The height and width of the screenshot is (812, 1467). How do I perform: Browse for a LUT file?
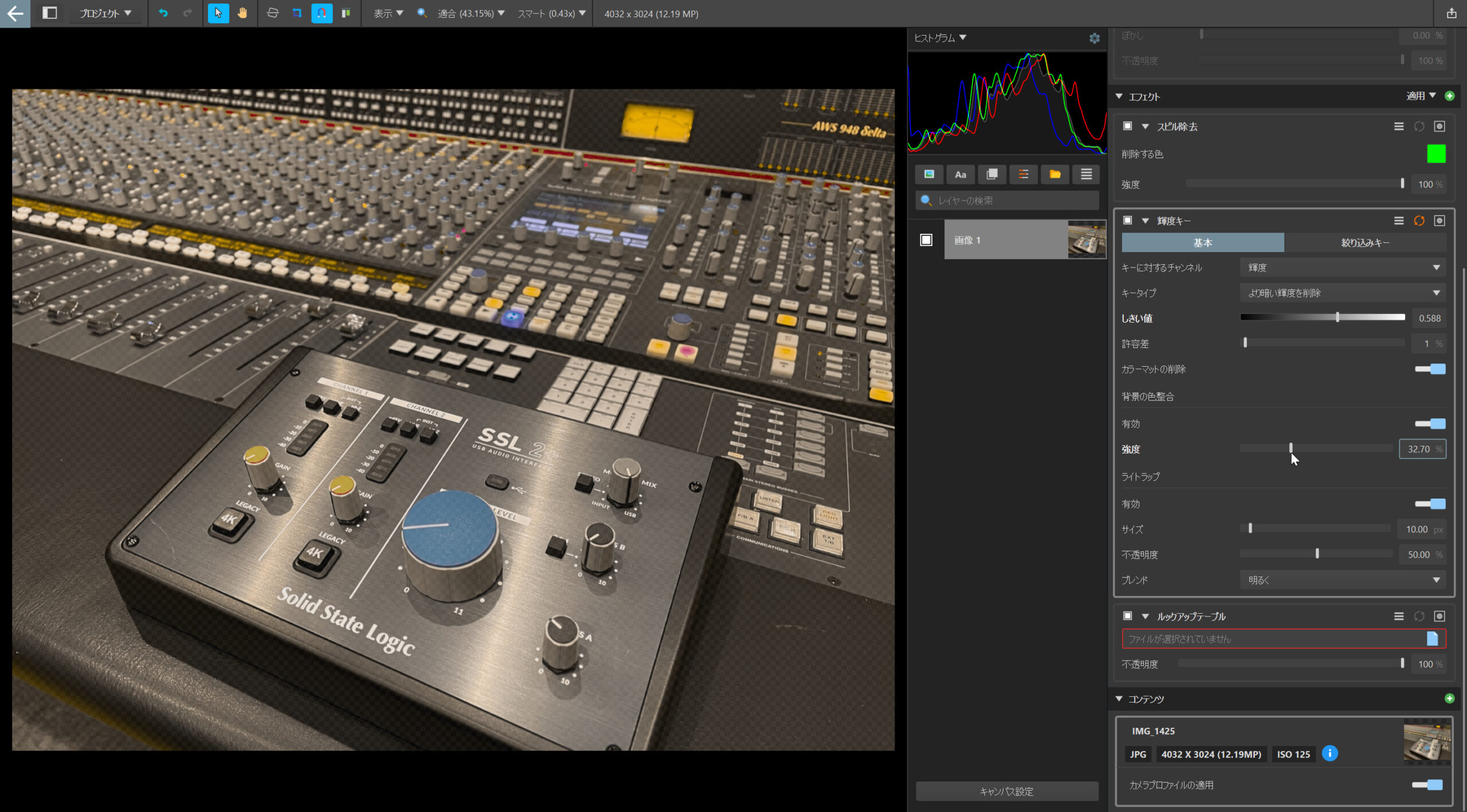point(1432,638)
